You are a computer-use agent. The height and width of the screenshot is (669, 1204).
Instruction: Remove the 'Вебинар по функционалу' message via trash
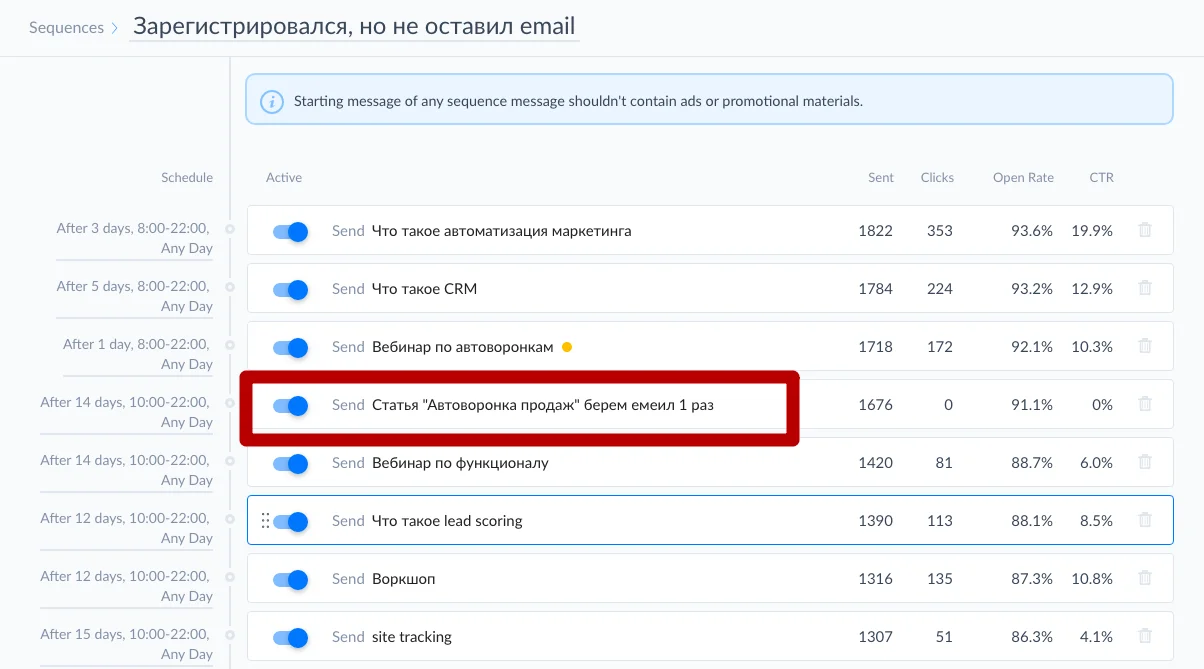[x=1145, y=463]
